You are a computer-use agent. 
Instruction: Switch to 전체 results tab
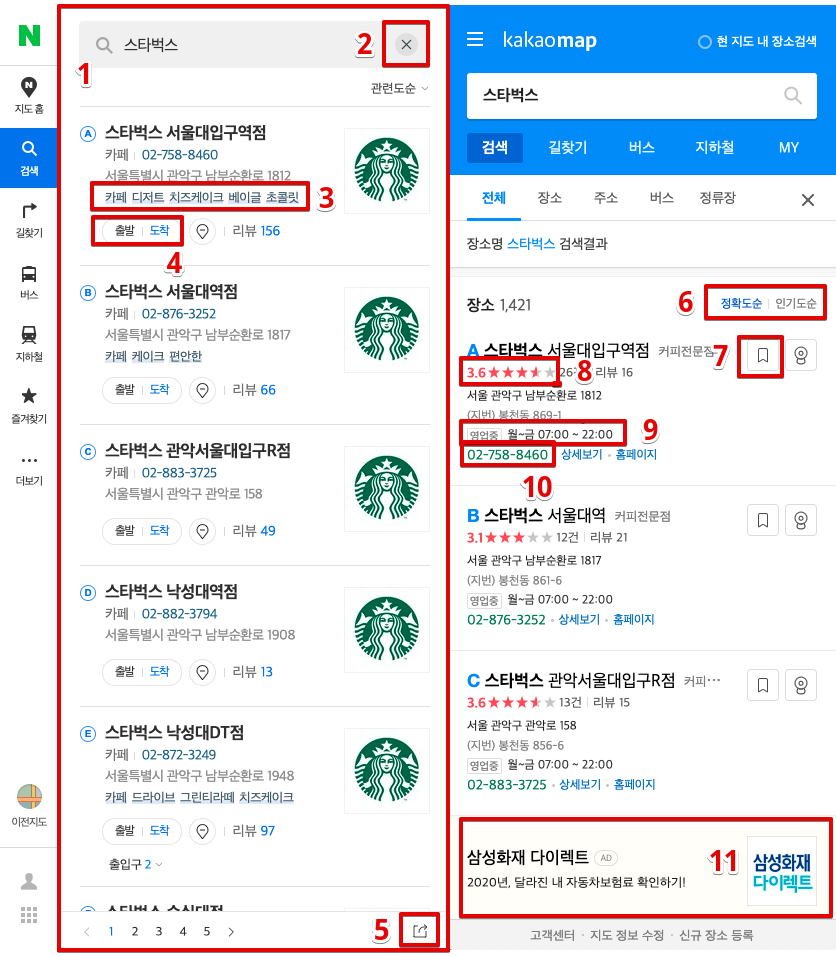pos(494,198)
